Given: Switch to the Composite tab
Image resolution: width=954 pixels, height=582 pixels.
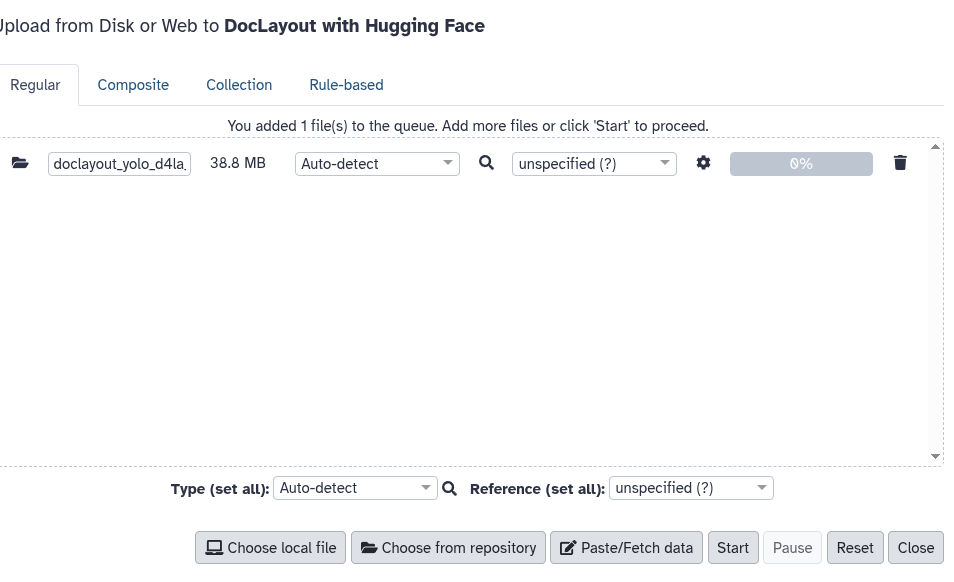Looking at the screenshot, I should pyautogui.click(x=133, y=85).
